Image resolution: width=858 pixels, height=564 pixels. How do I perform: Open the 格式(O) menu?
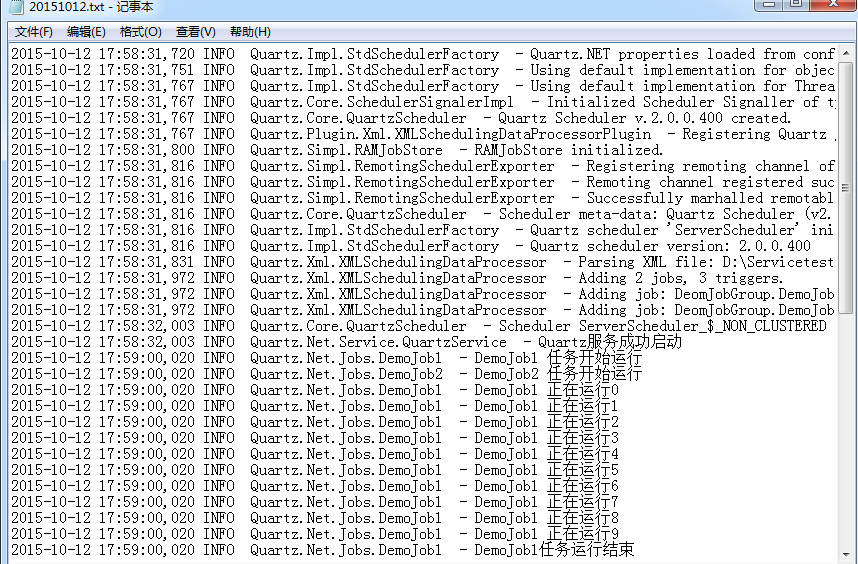coord(141,32)
